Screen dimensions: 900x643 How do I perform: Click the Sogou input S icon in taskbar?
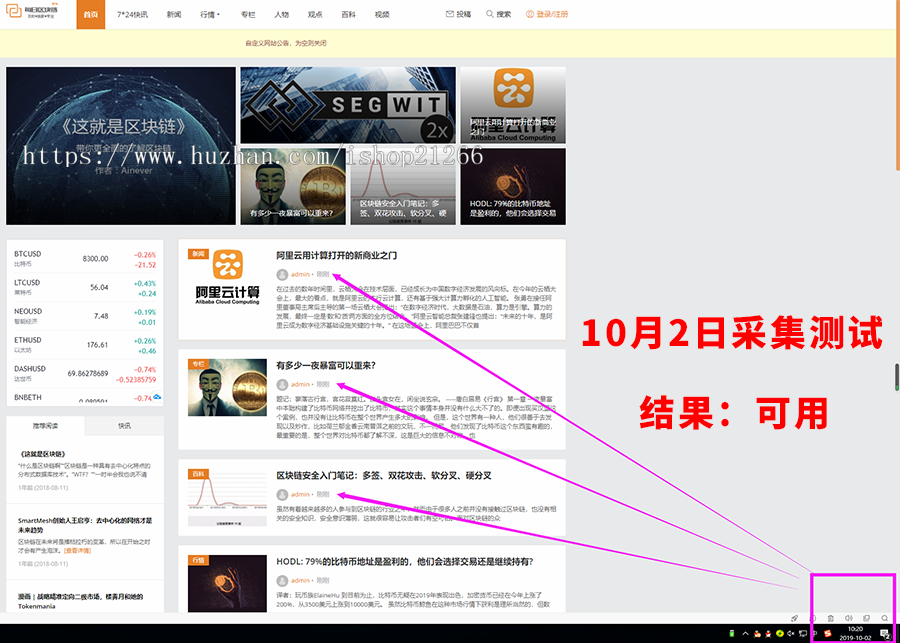[828, 633]
